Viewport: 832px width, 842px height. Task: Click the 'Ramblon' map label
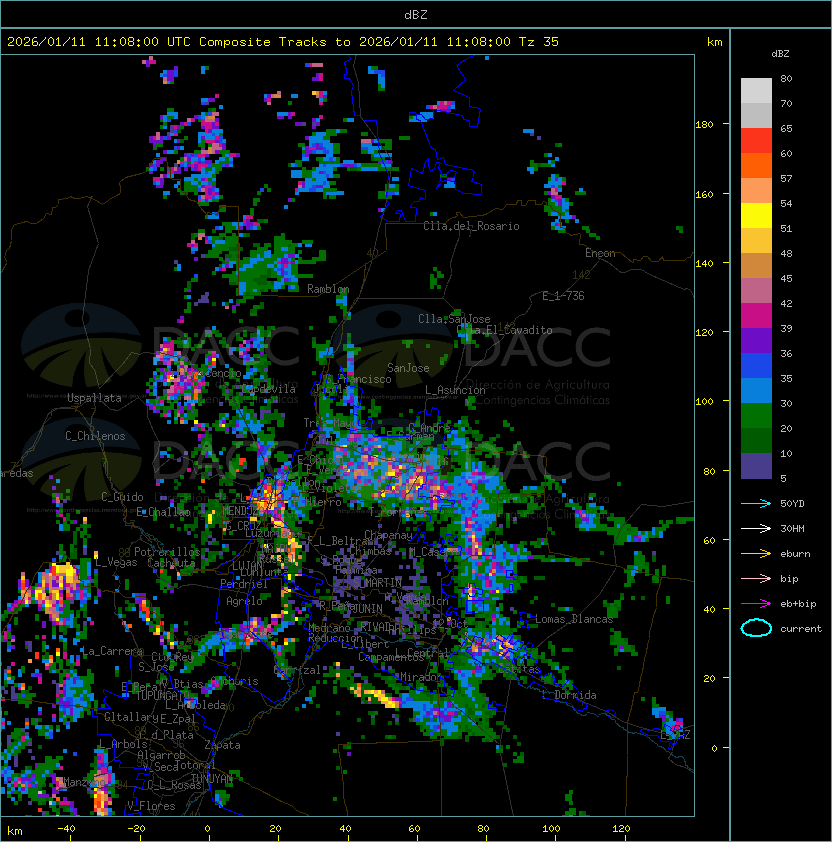click(x=328, y=289)
